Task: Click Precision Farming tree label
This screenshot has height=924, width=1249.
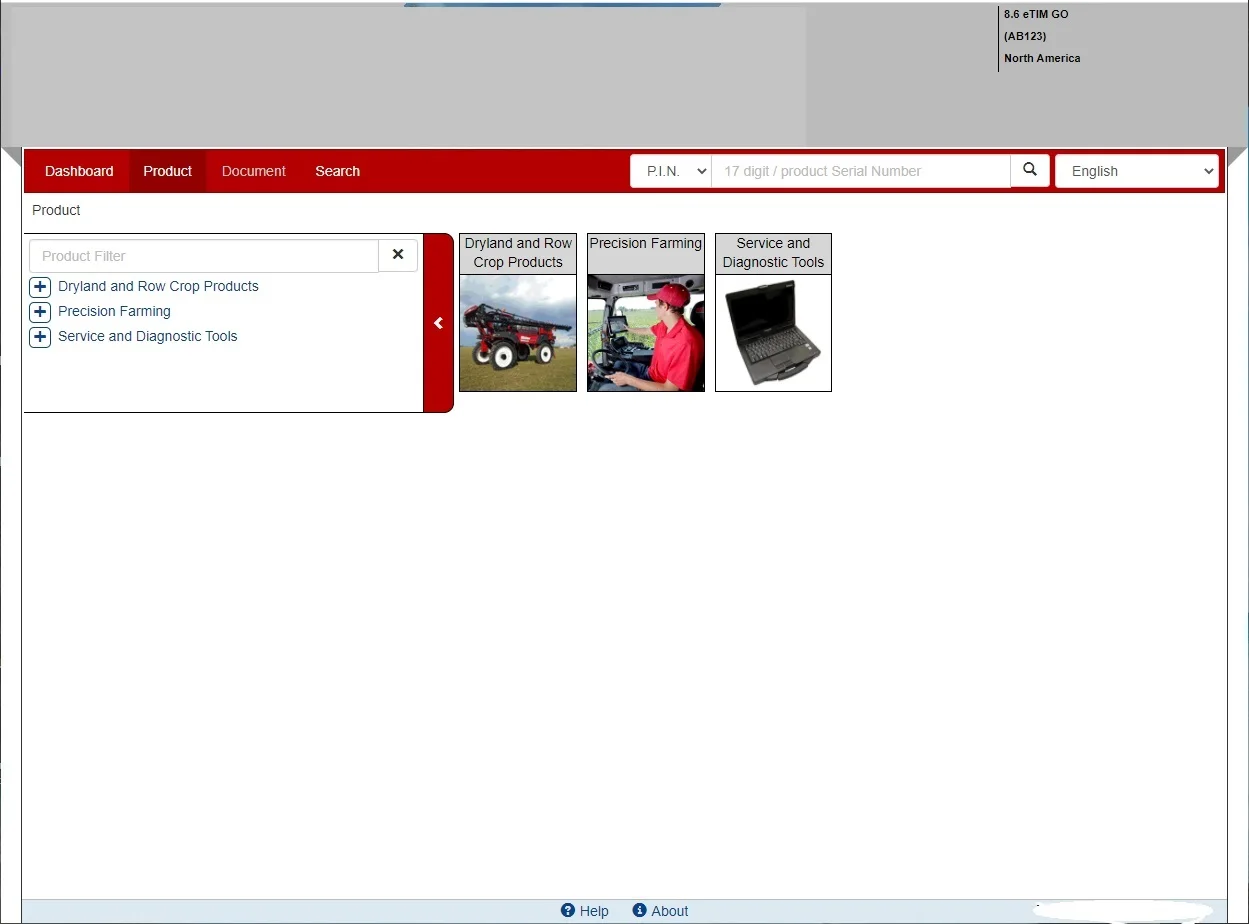Action: (114, 311)
